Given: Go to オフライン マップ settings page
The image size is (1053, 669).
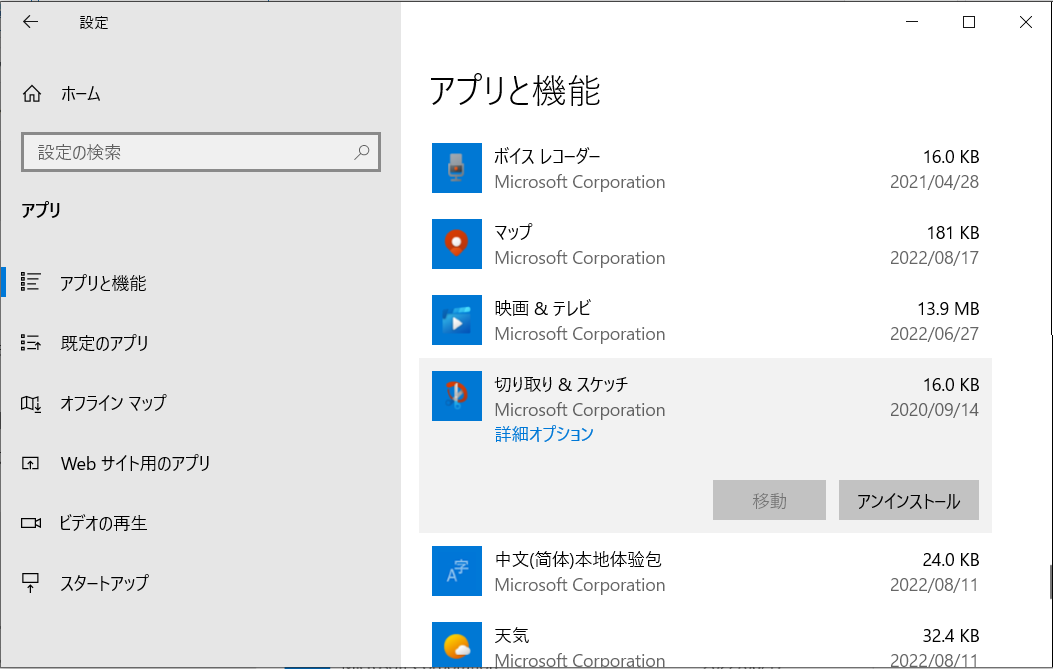Looking at the screenshot, I should tap(112, 403).
